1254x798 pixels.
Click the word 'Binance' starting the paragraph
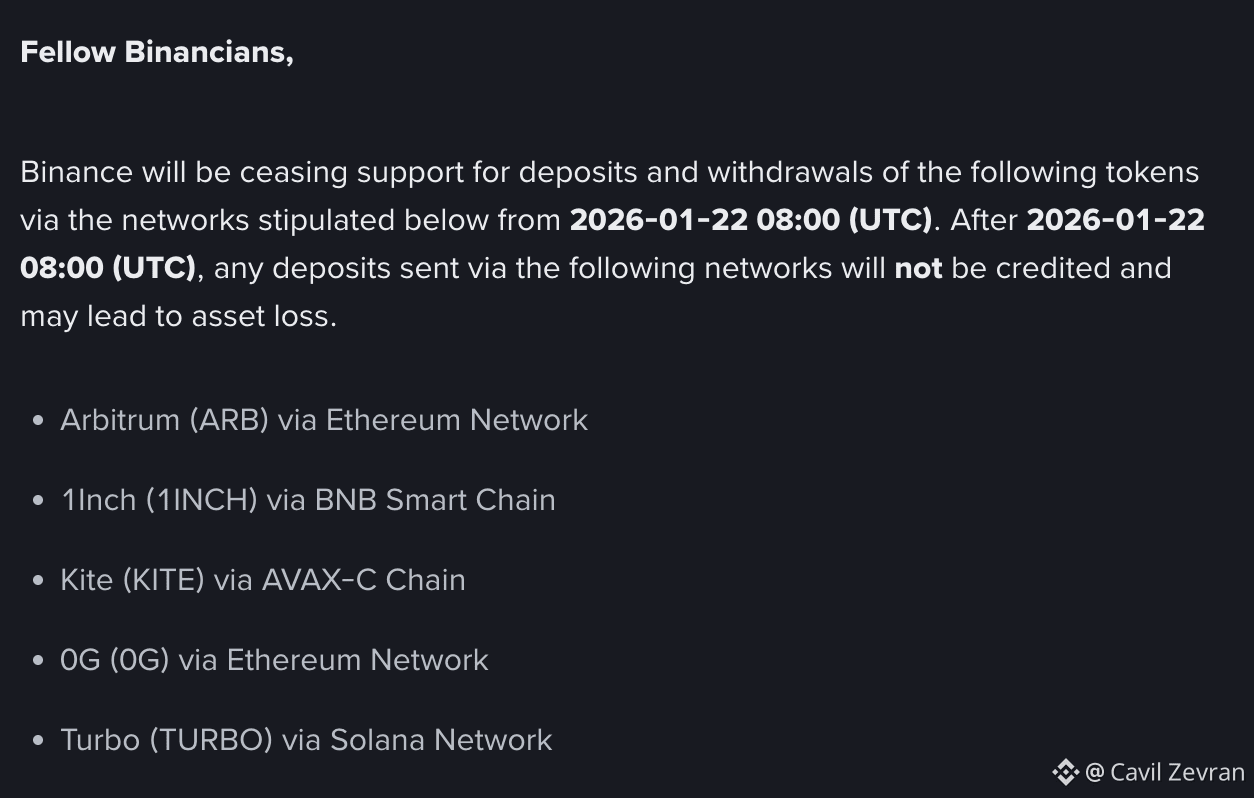pyautogui.click(x=76, y=172)
